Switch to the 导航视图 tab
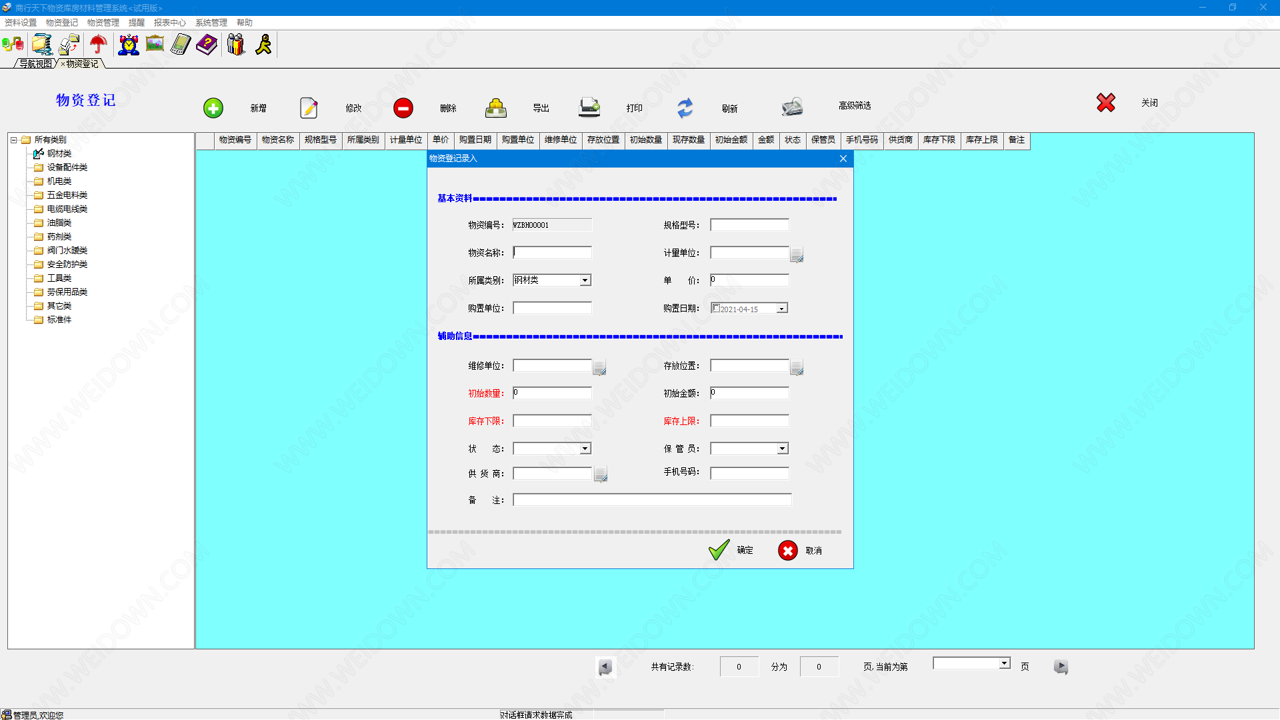The height and width of the screenshot is (720, 1280). coord(35,63)
